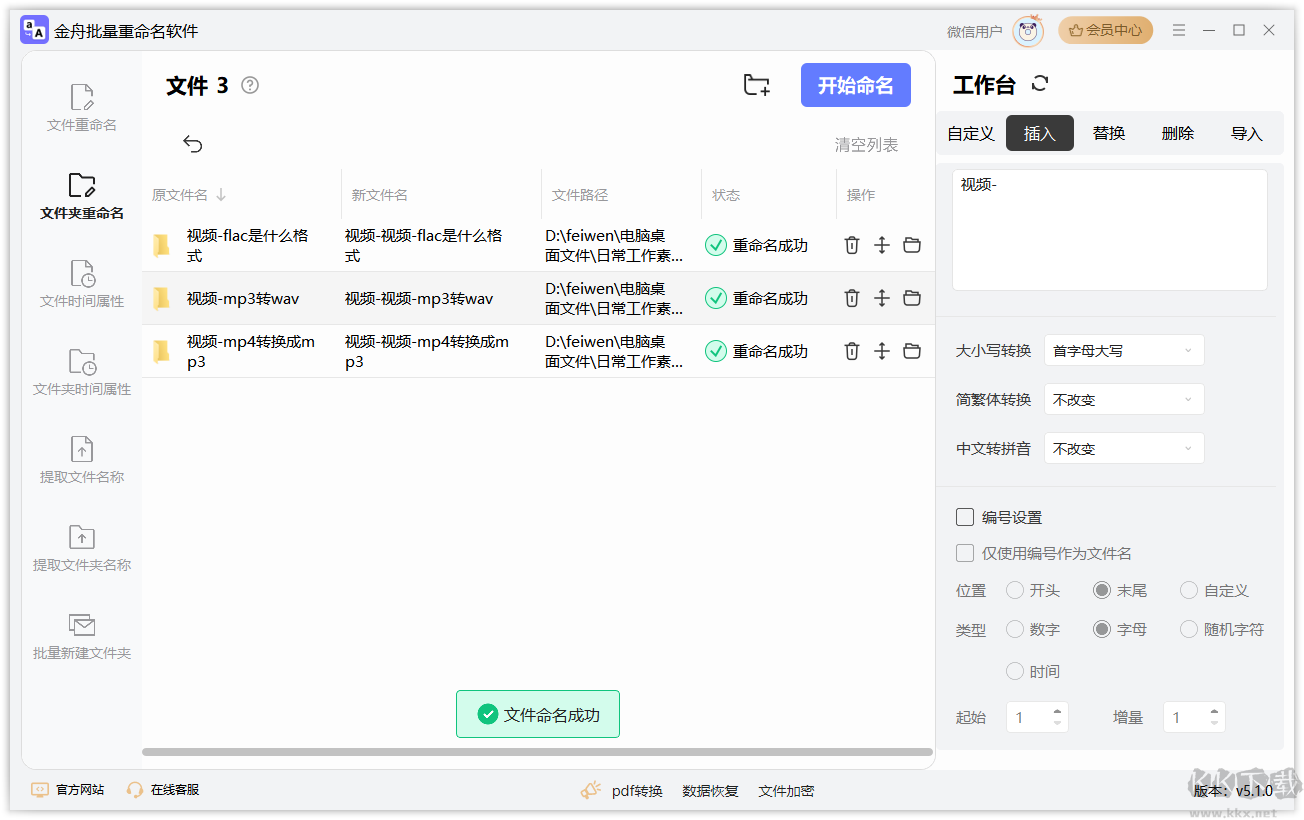Switch to the 自定义 tab
This screenshot has width=1304, height=820.
coord(970,132)
